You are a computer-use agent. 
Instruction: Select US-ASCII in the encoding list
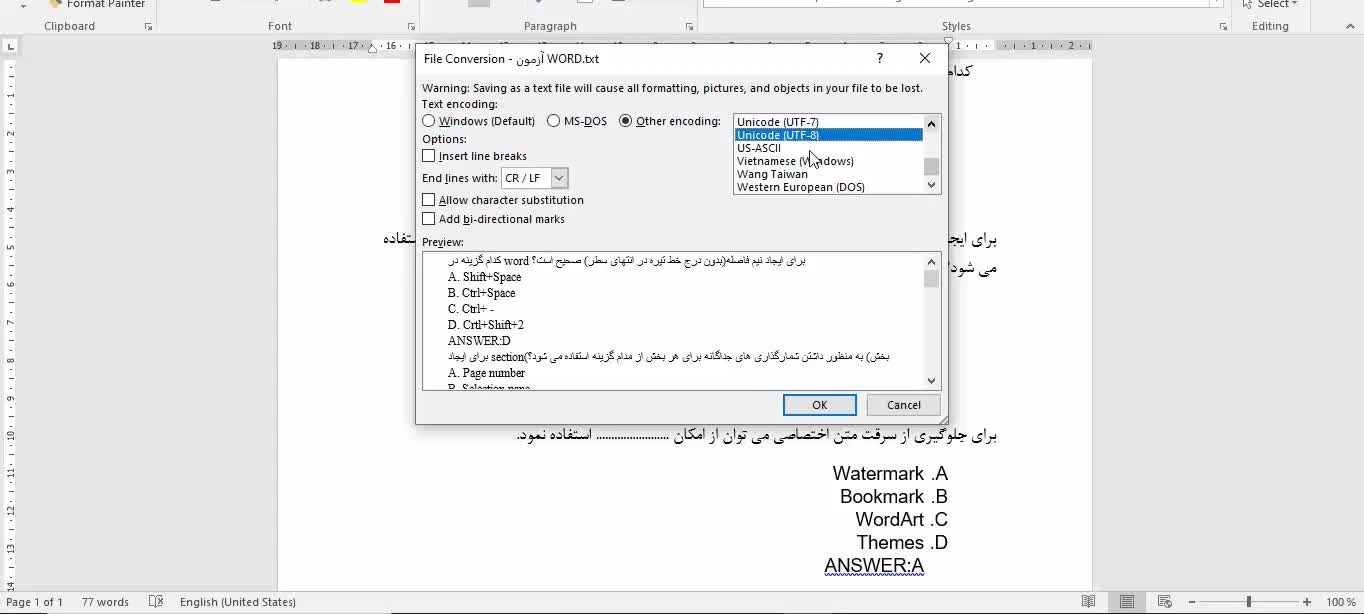[759, 148]
